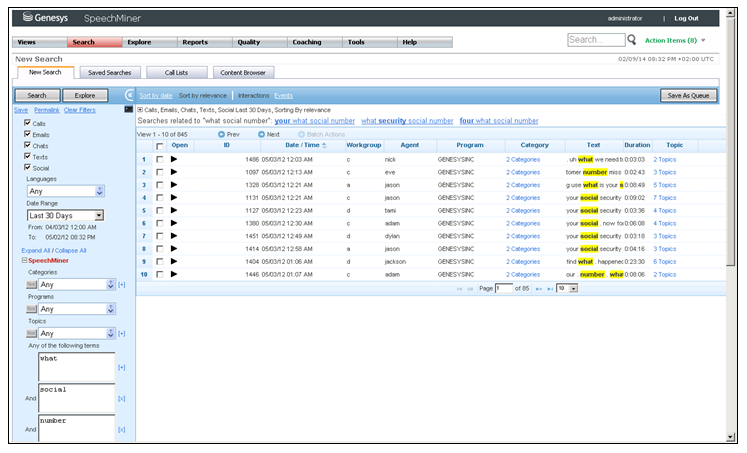Screen dimensions: 747x453
Task: Toggle the Emails filter checkbox
Action: pyautogui.click(x=28, y=134)
